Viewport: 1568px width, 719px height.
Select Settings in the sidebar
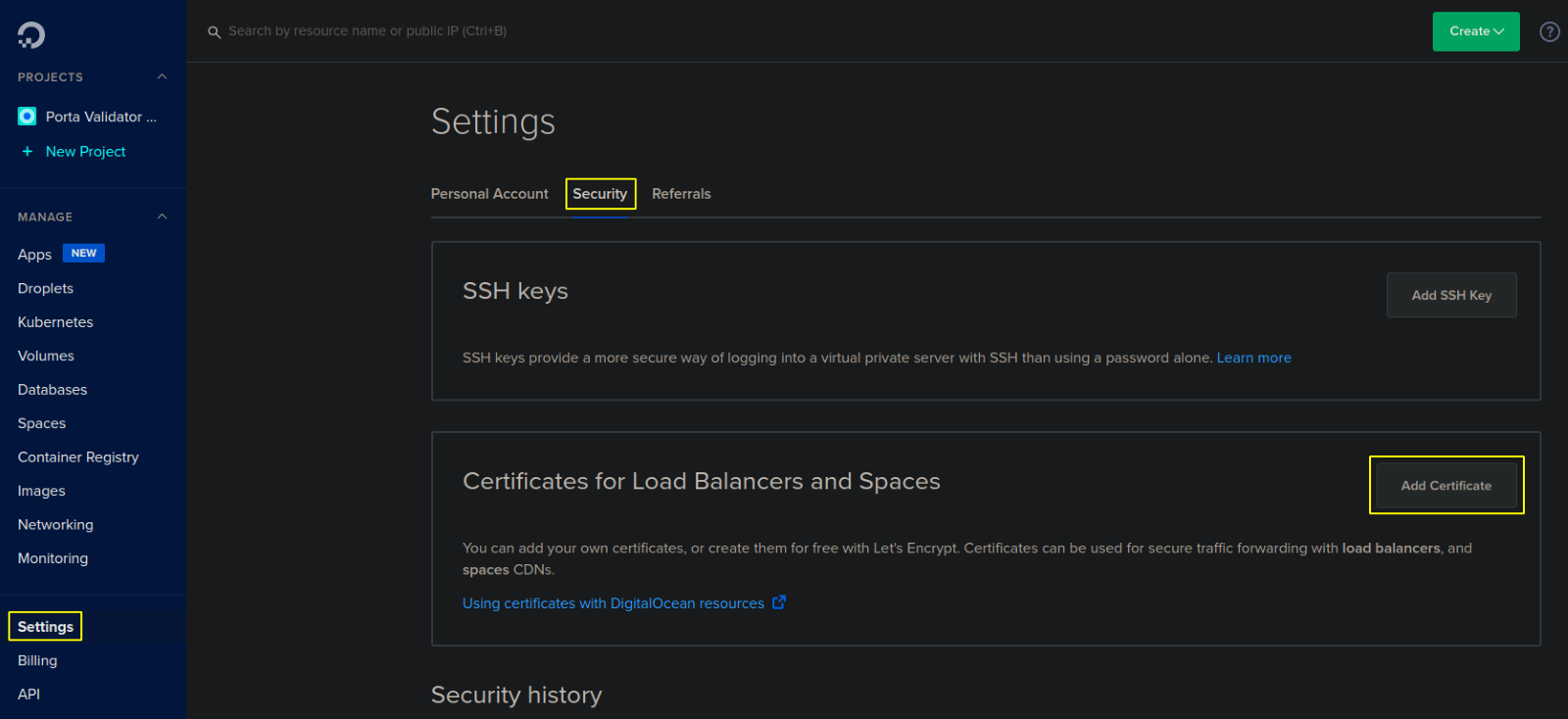click(45, 627)
